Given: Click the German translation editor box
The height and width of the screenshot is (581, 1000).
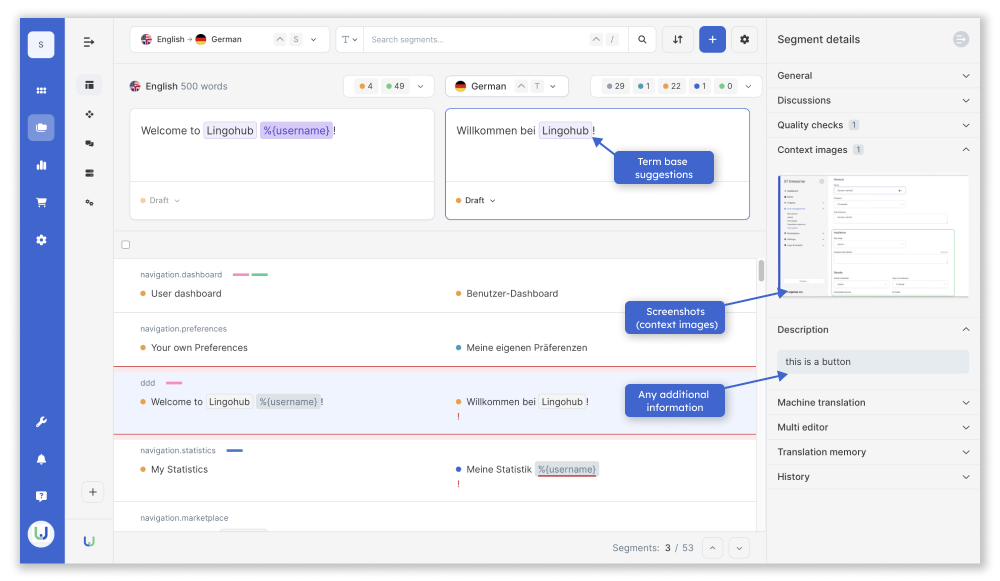Looking at the screenshot, I should click(x=597, y=164).
